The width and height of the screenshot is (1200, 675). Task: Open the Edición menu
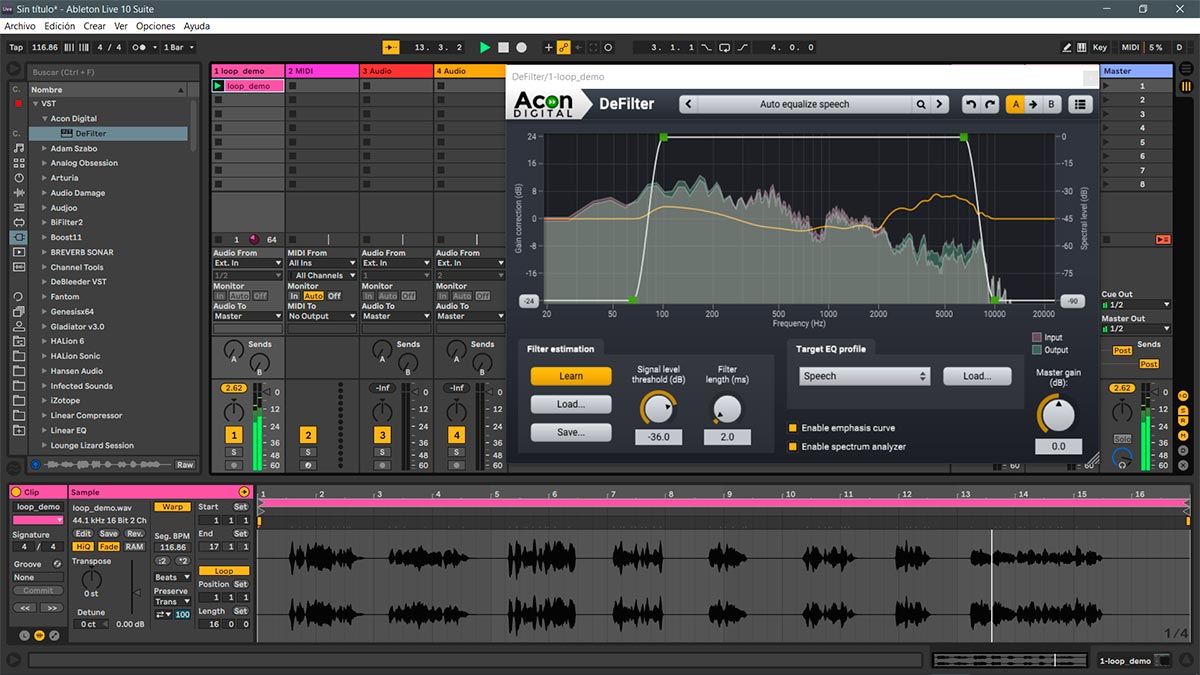coord(59,26)
